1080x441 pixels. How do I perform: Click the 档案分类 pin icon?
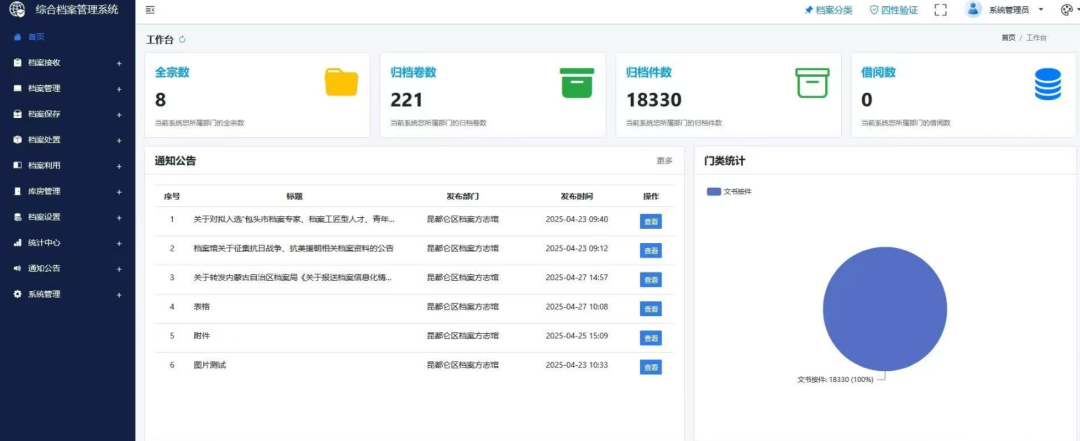pos(809,10)
